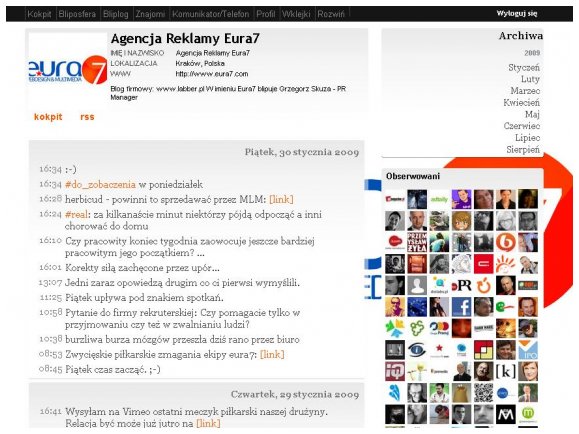The height and width of the screenshot is (434, 579).
Task: Open the purple background boy avatar
Action: click(x=461, y=199)
